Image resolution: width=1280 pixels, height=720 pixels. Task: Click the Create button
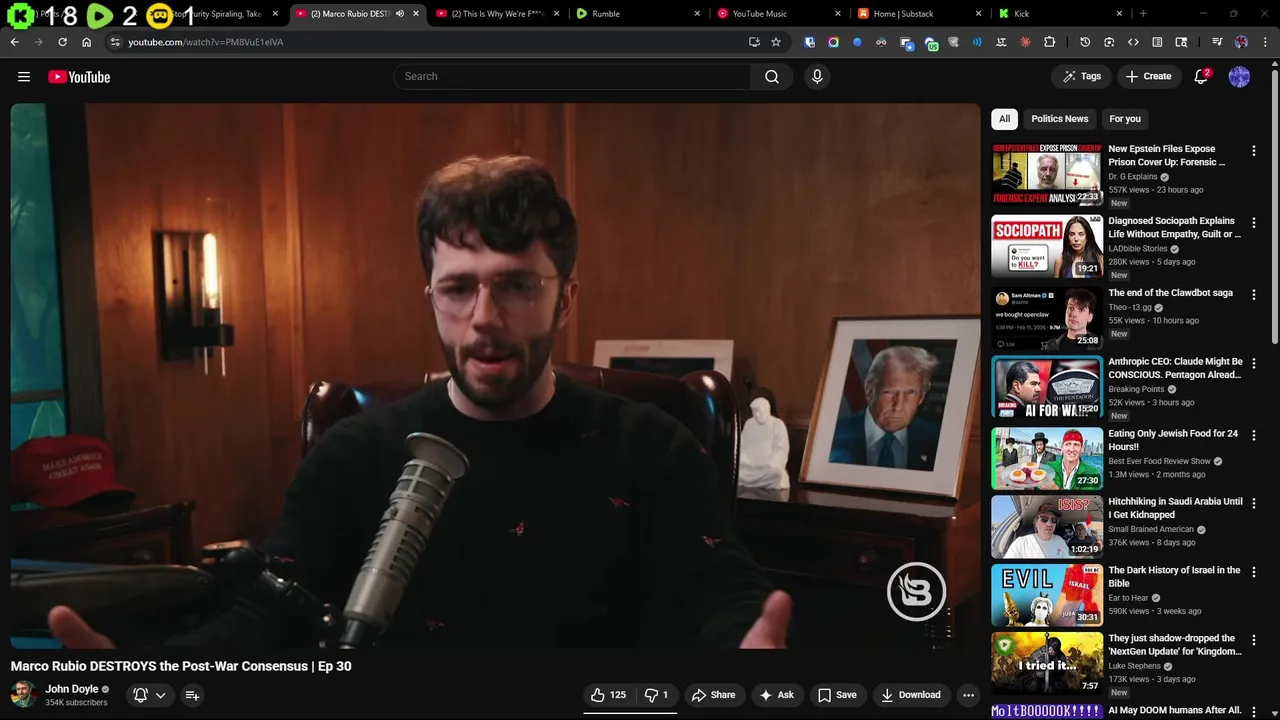point(1148,77)
